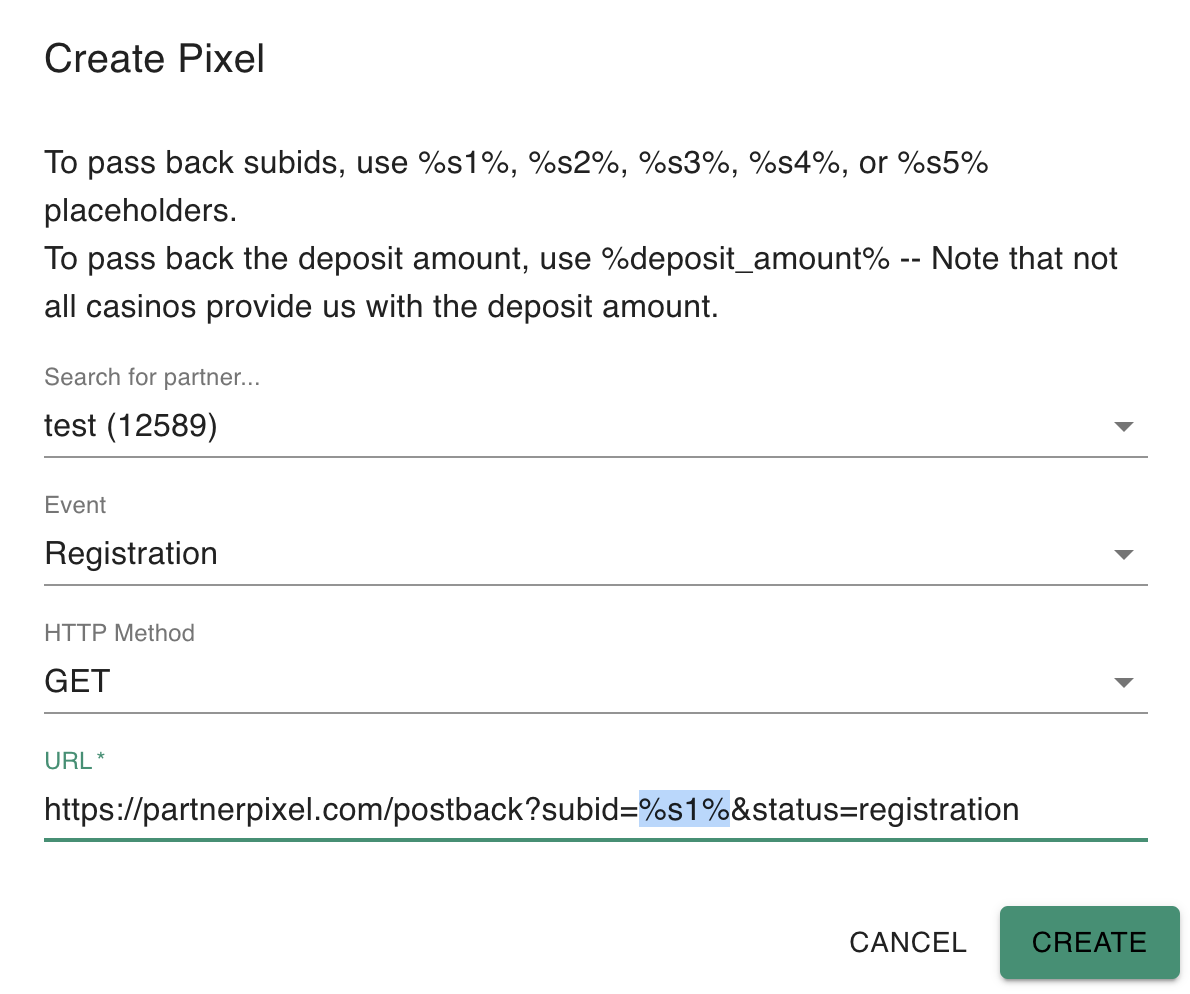The height and width of the screenshot is (994, 1190).
Task: Expand the Event dropdown arrow
Action: (1123, 555)
